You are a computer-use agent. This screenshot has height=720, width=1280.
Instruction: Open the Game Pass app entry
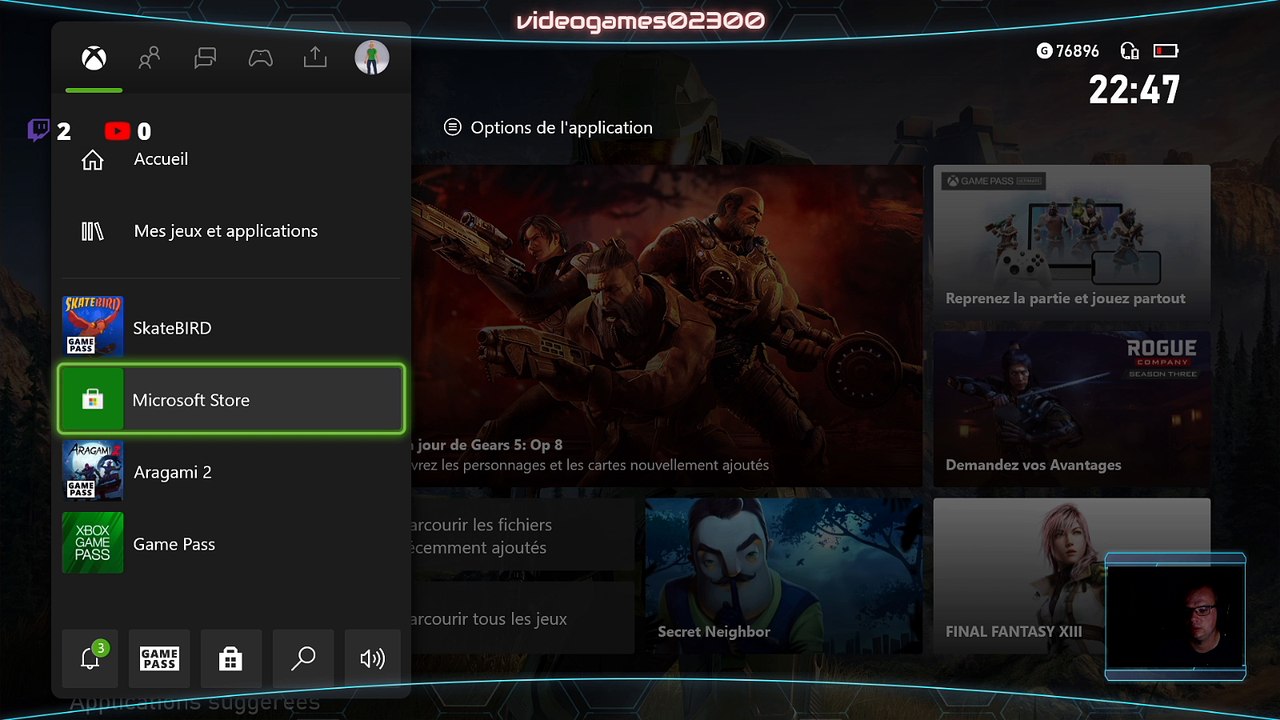231,543
